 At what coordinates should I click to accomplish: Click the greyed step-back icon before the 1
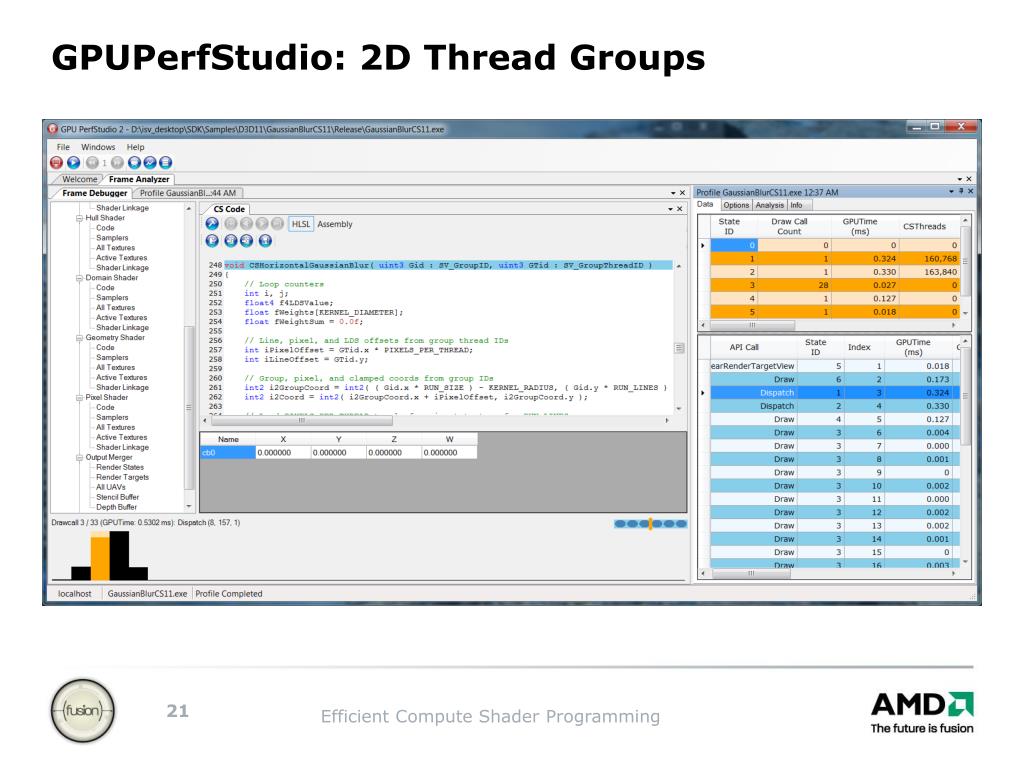[93, 163]
